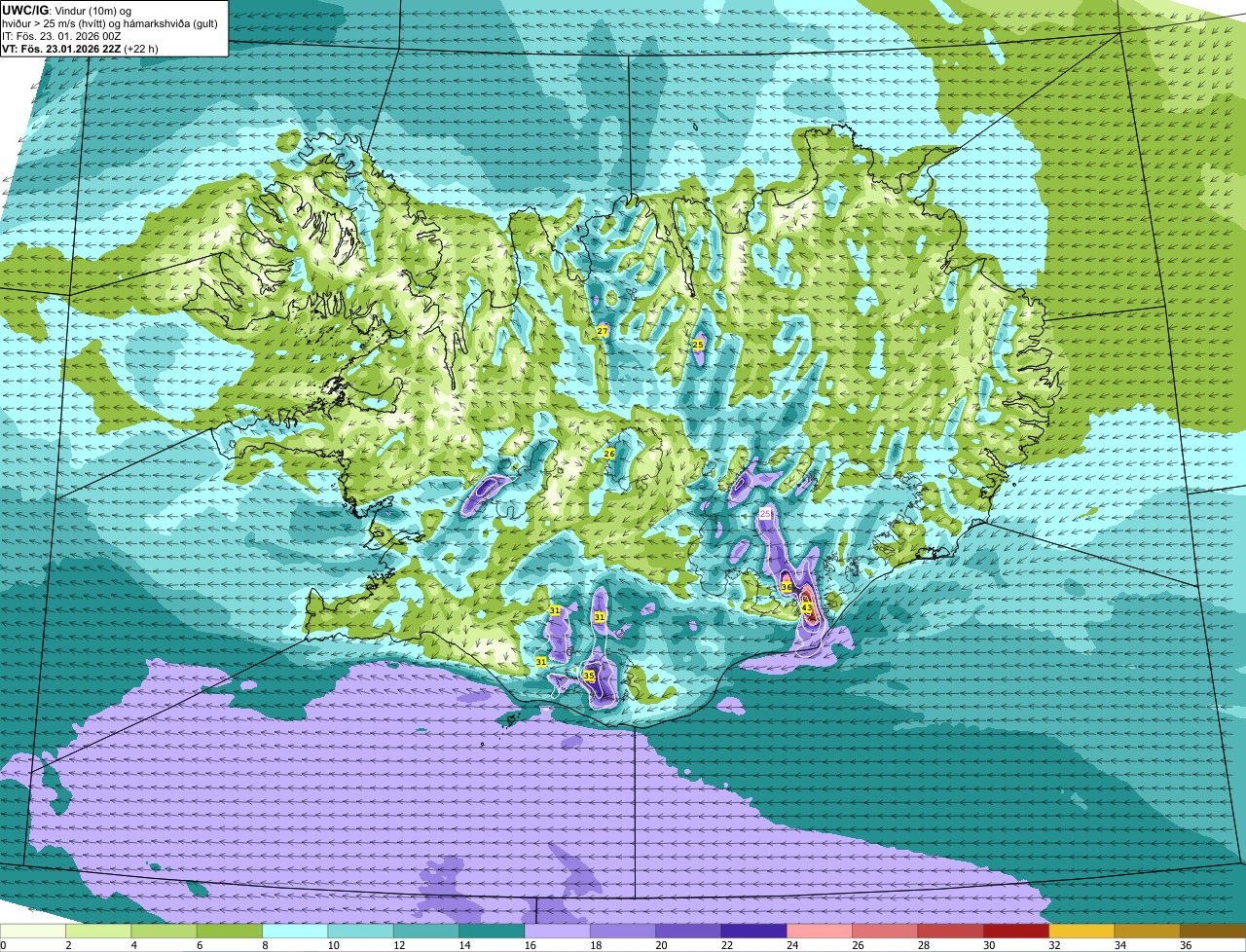
Task: Click the legend number 8
Action: (x=263, y=945)
